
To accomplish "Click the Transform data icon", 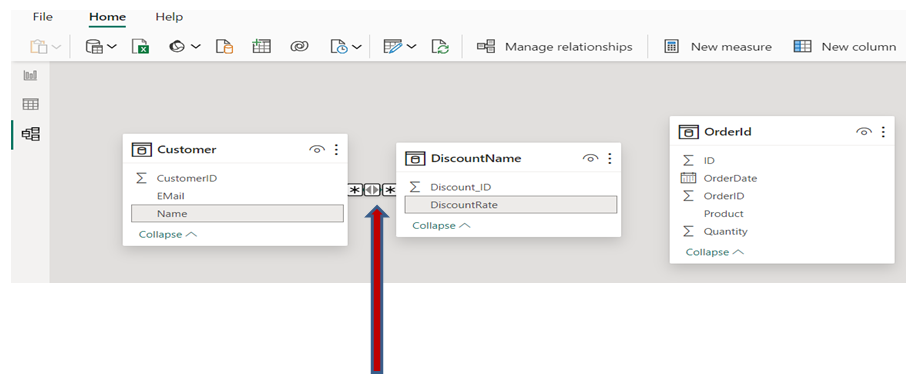I will click(393, 47).
